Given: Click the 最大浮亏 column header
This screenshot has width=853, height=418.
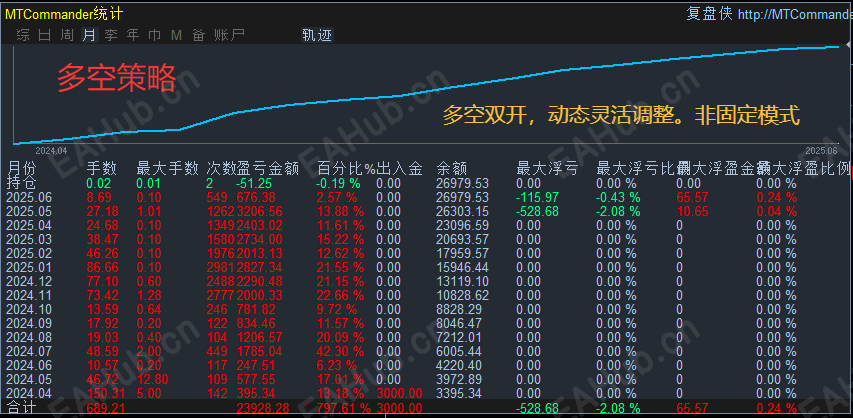Looking at the screenshot, I should [547, 169].
